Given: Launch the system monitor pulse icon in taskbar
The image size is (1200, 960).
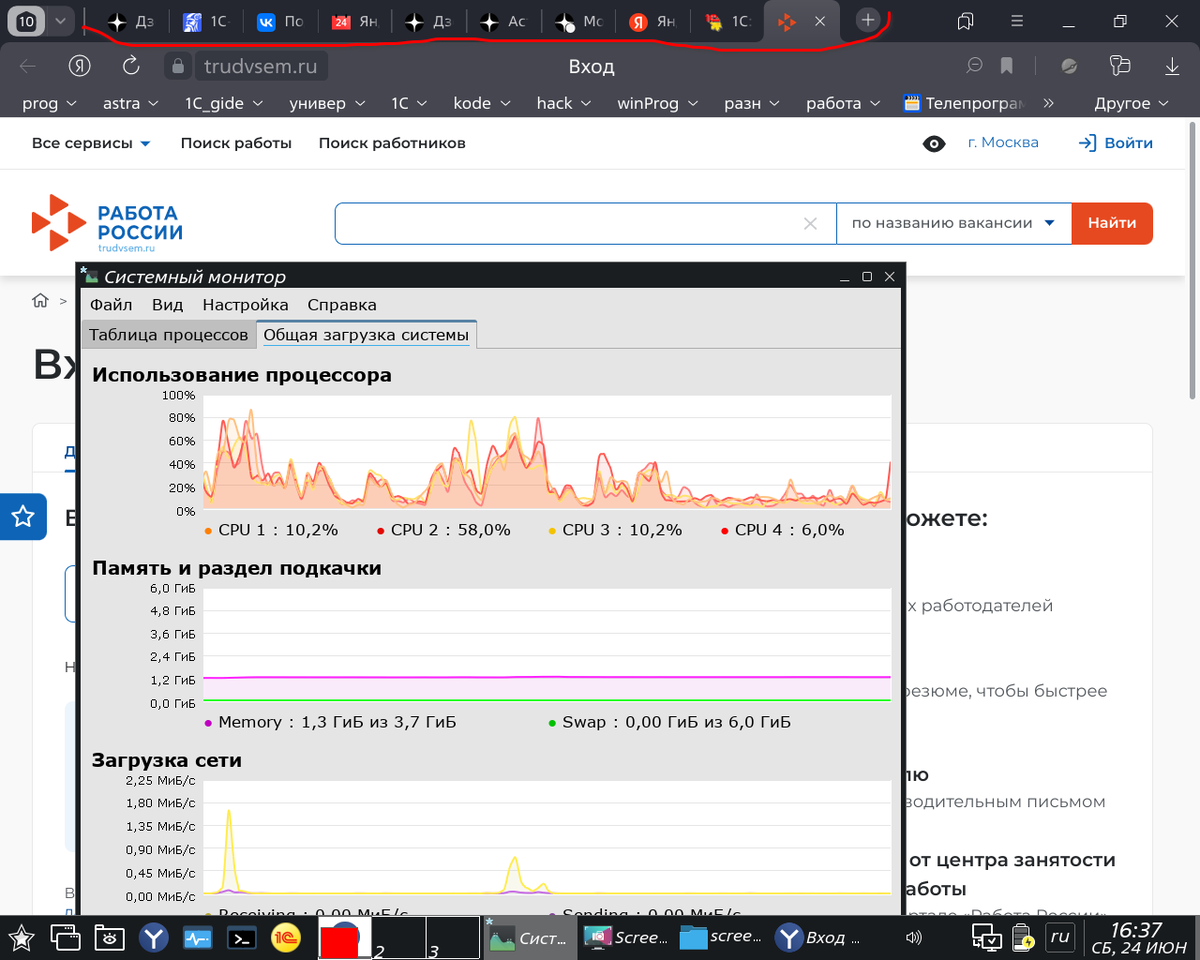Looking at the screenshot, I should pos(197,938).
